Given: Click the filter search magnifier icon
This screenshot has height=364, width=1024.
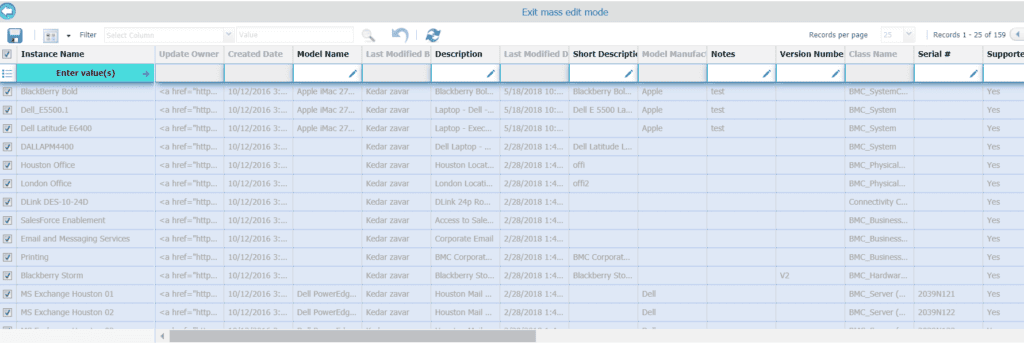Looking at the screenshot, I should click(368, 35).
